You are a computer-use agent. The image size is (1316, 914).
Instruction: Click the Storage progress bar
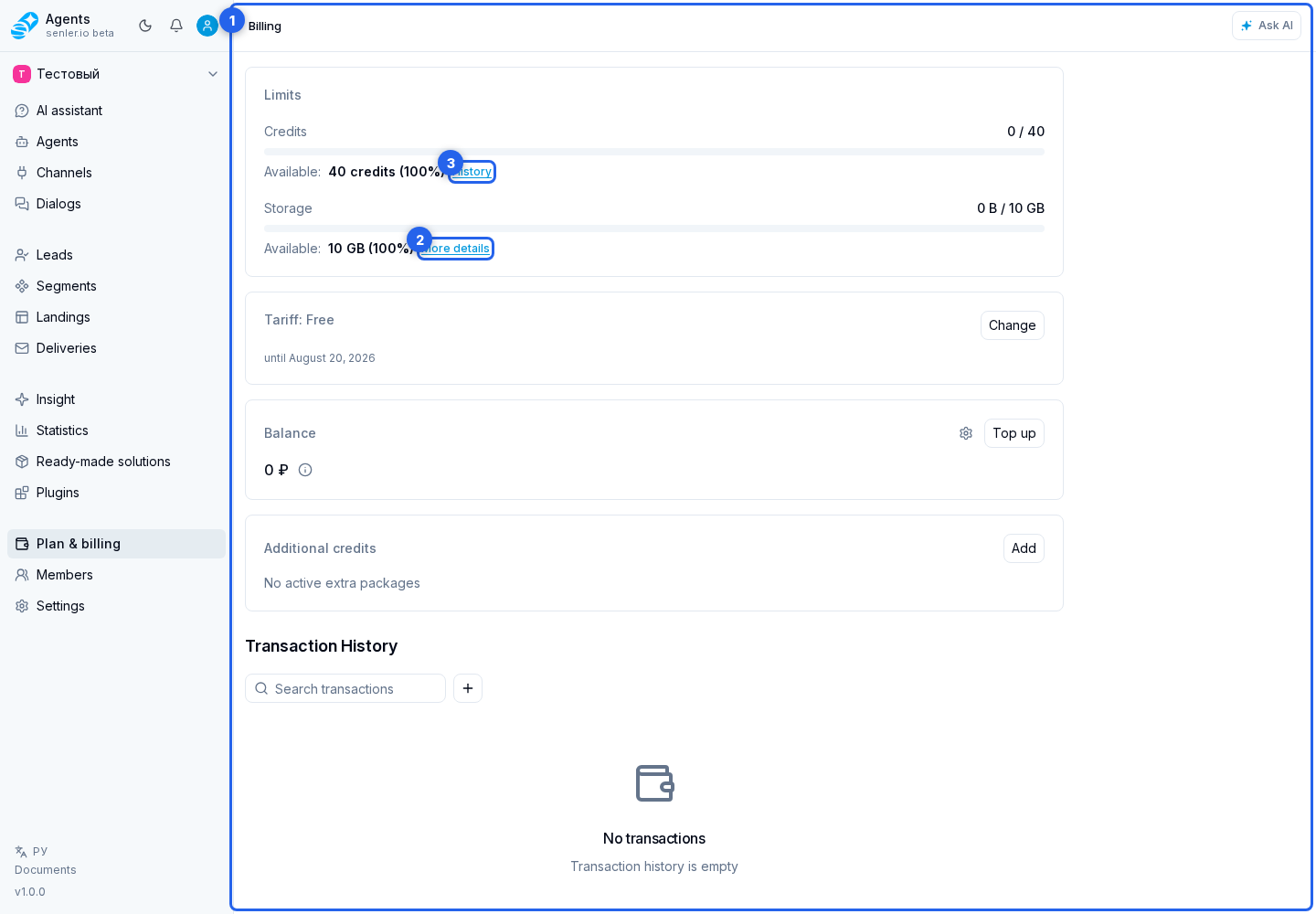tap(654, 228)
